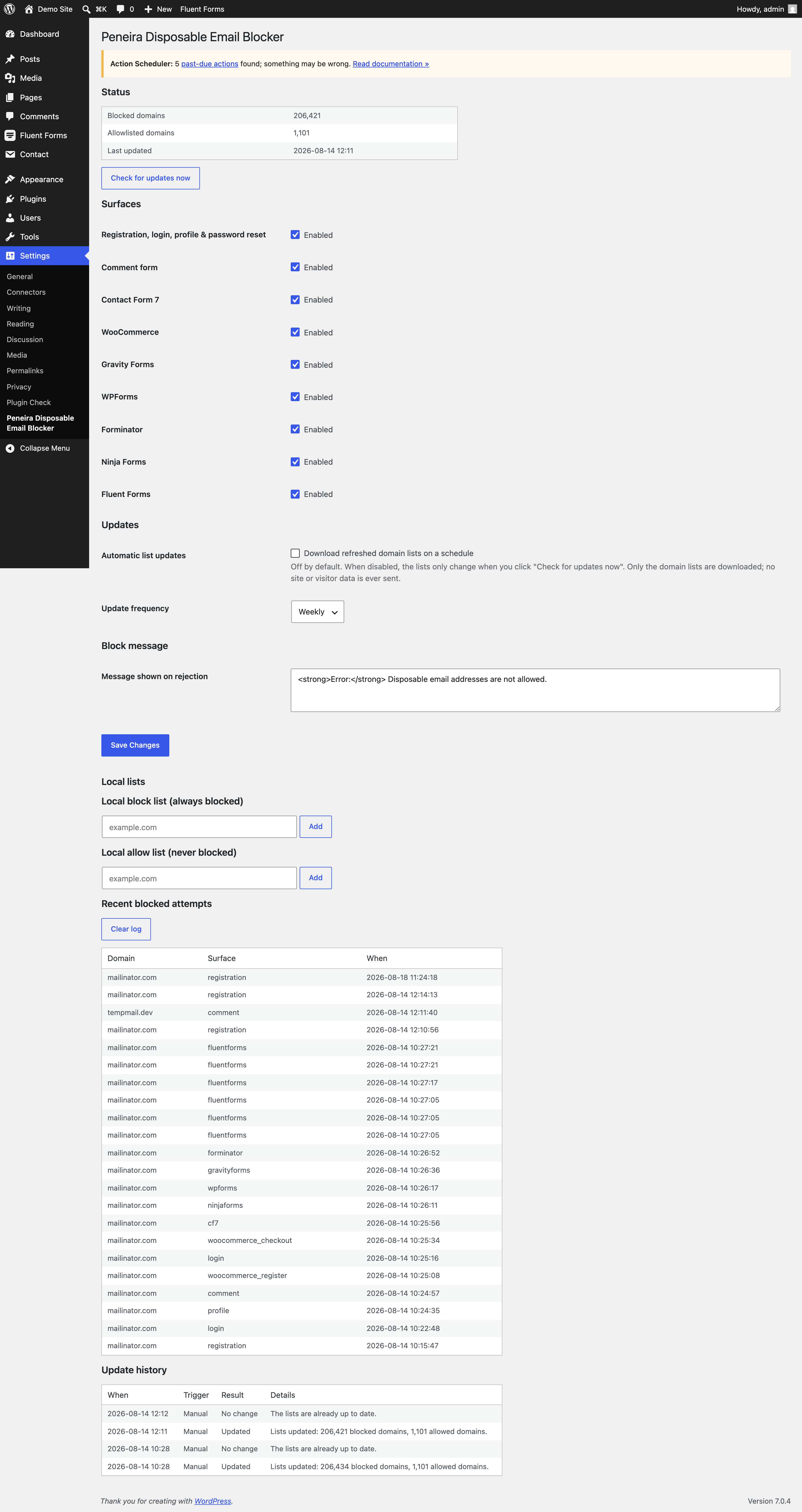Click the Save Changes button
802x1512 pixels.
(135, 745)
